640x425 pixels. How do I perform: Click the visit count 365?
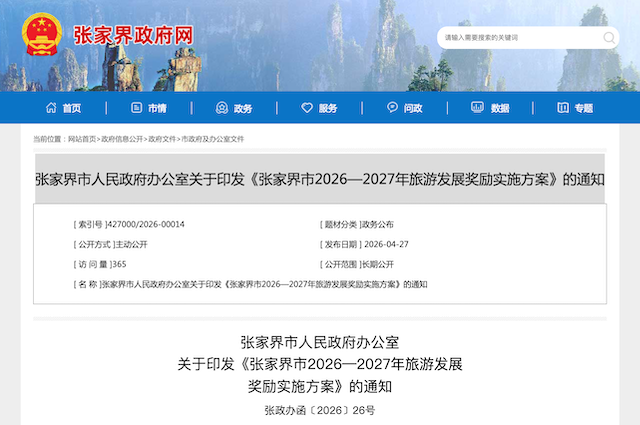[119, 265]
